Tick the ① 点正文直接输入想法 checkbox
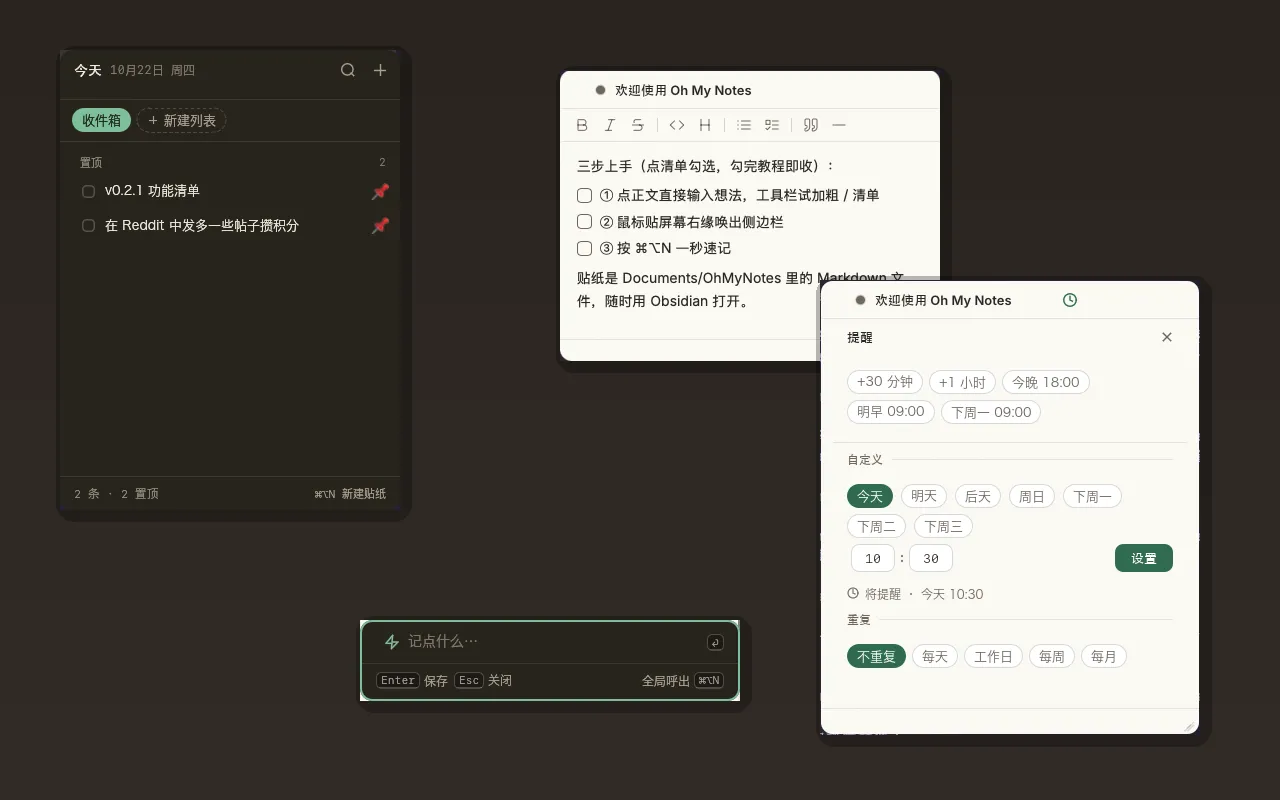1280x800 pixels. point(585,195)
